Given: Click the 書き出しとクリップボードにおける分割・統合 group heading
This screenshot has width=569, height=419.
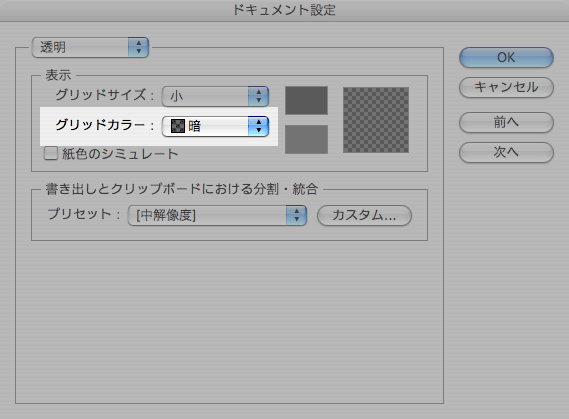Looking at the screenshot, I should click(x=182, y=189).
